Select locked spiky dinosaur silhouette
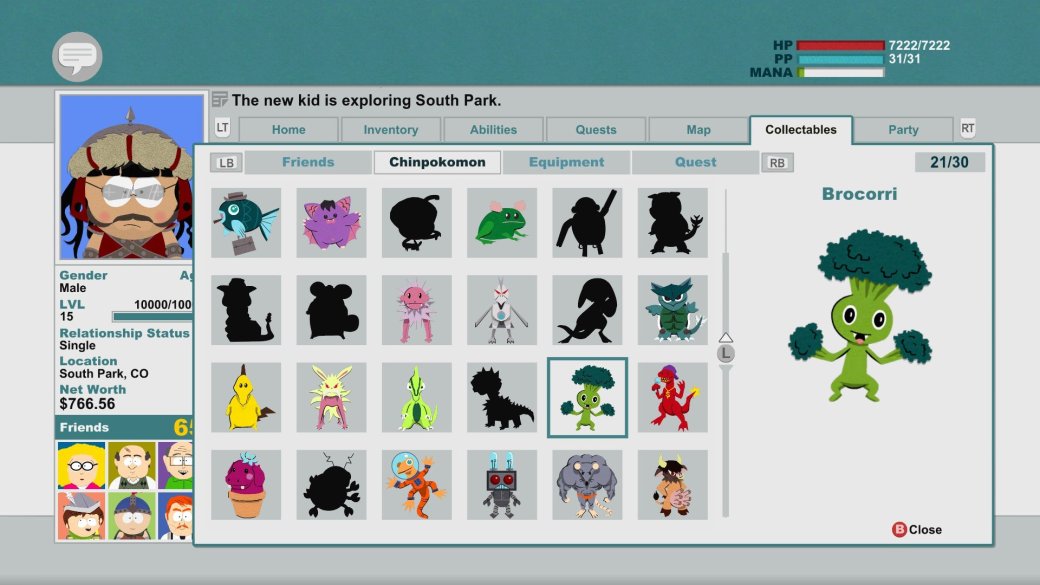The image size is (1040, 585). [502, 398]
